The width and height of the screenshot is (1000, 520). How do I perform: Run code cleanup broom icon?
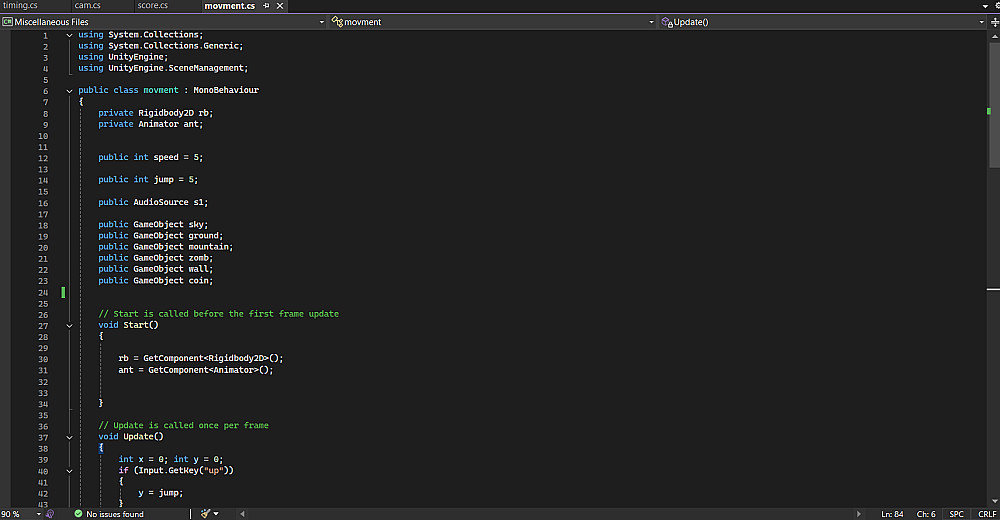[x=205, y=514]
